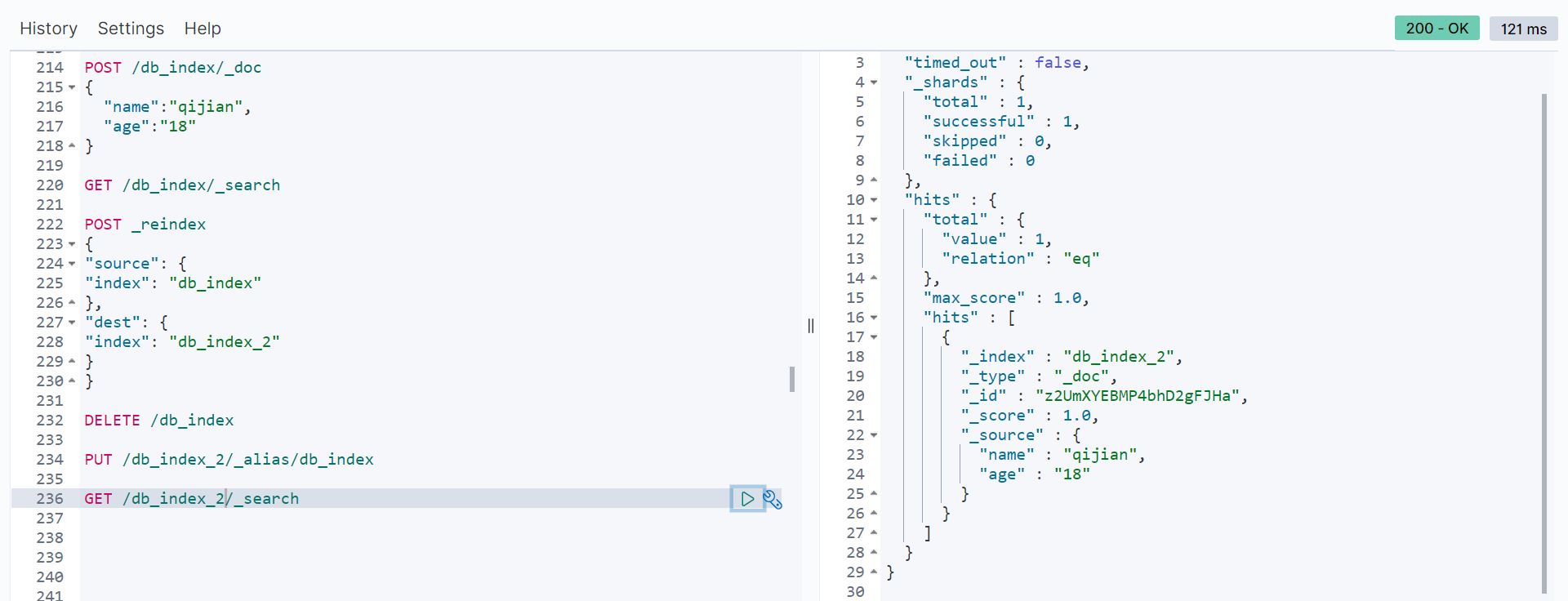The height and width of the screenshot is (601, 1568).
Task: Open the Settings menu
Action: click(131, 29)
